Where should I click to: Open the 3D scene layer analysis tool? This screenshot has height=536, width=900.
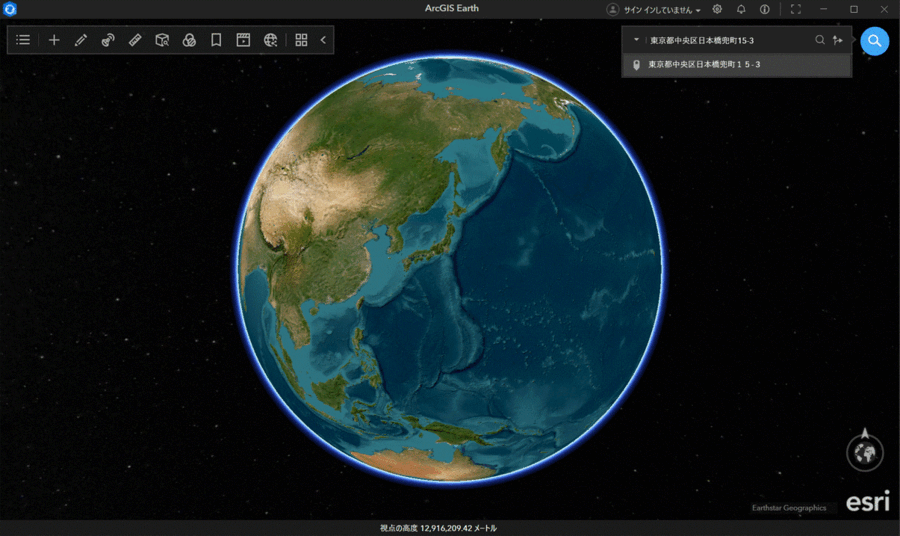pyautogui.click(x=162, y=40)
